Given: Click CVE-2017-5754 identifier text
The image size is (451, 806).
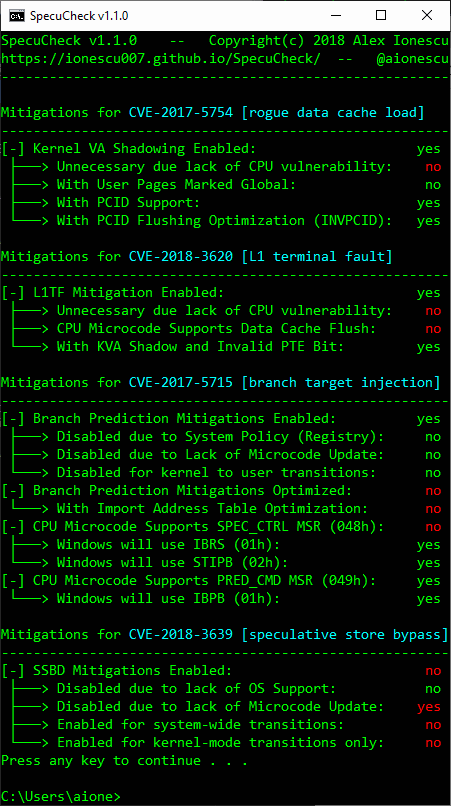Looking at the screenshot, I should (181, 113).
